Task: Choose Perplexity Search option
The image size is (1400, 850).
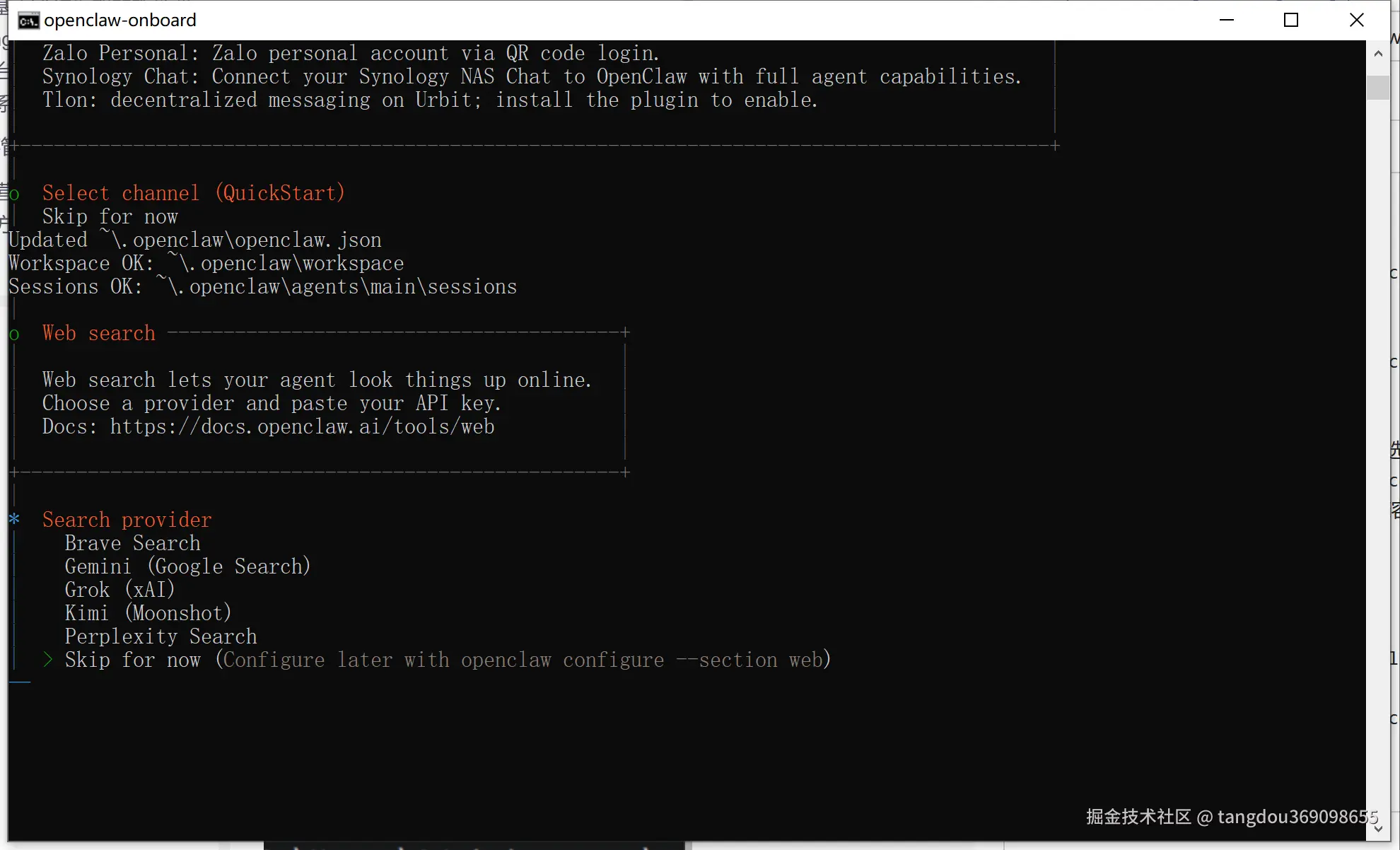Action: click(x=161, y=636)
